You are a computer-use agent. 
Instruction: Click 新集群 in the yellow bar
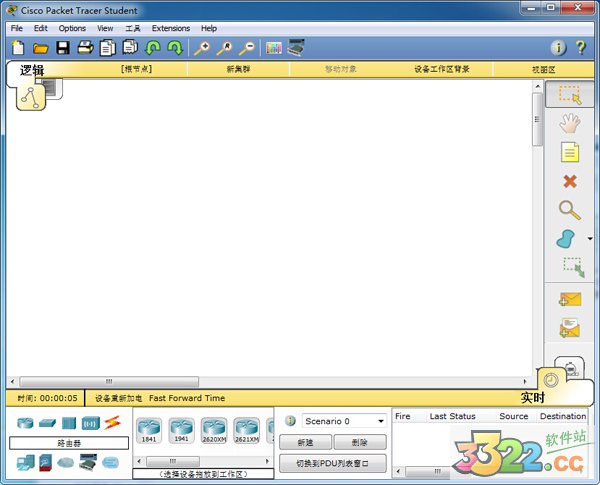(x=238, y=69)
